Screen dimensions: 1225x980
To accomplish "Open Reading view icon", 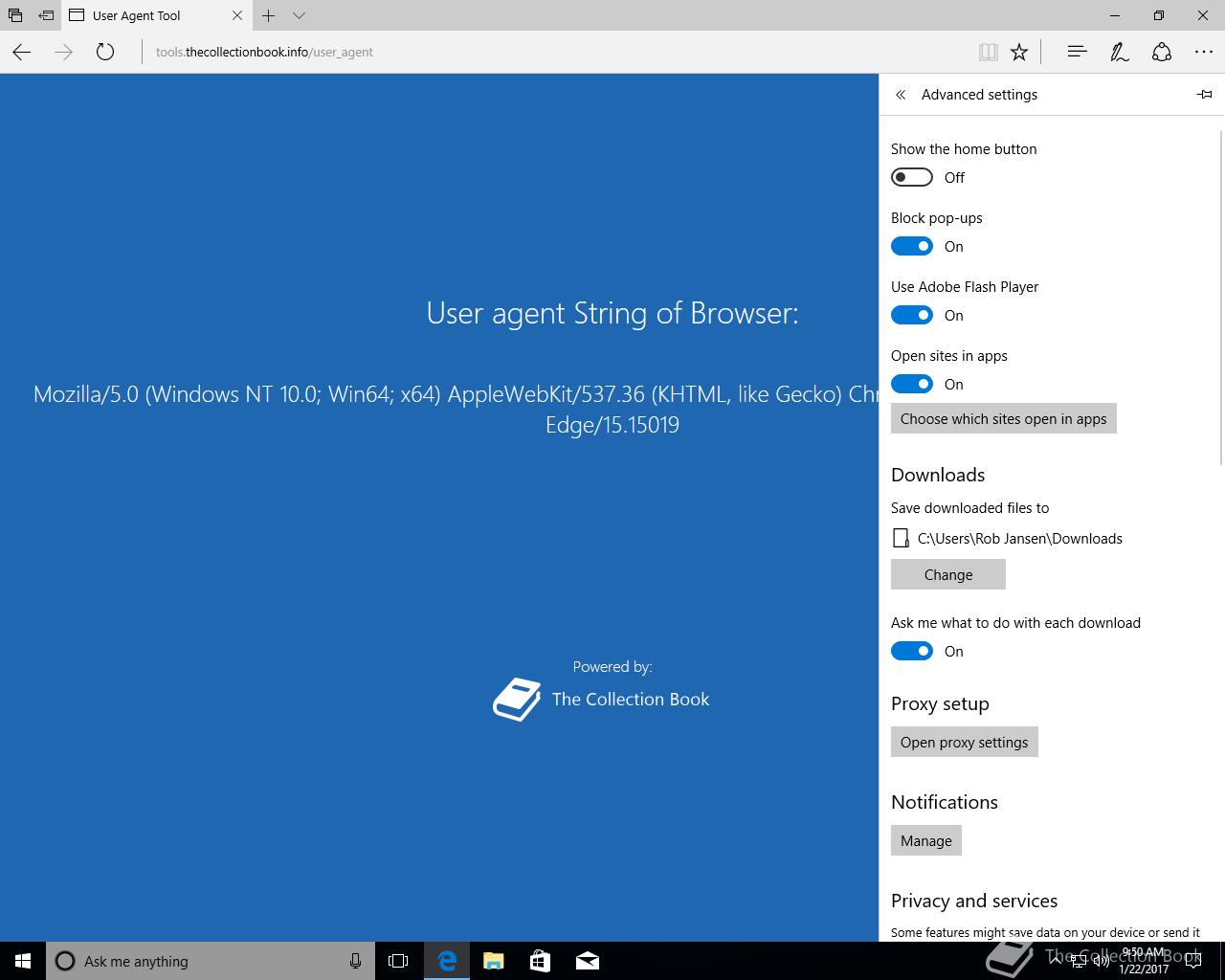I will (x=989, y=52).
